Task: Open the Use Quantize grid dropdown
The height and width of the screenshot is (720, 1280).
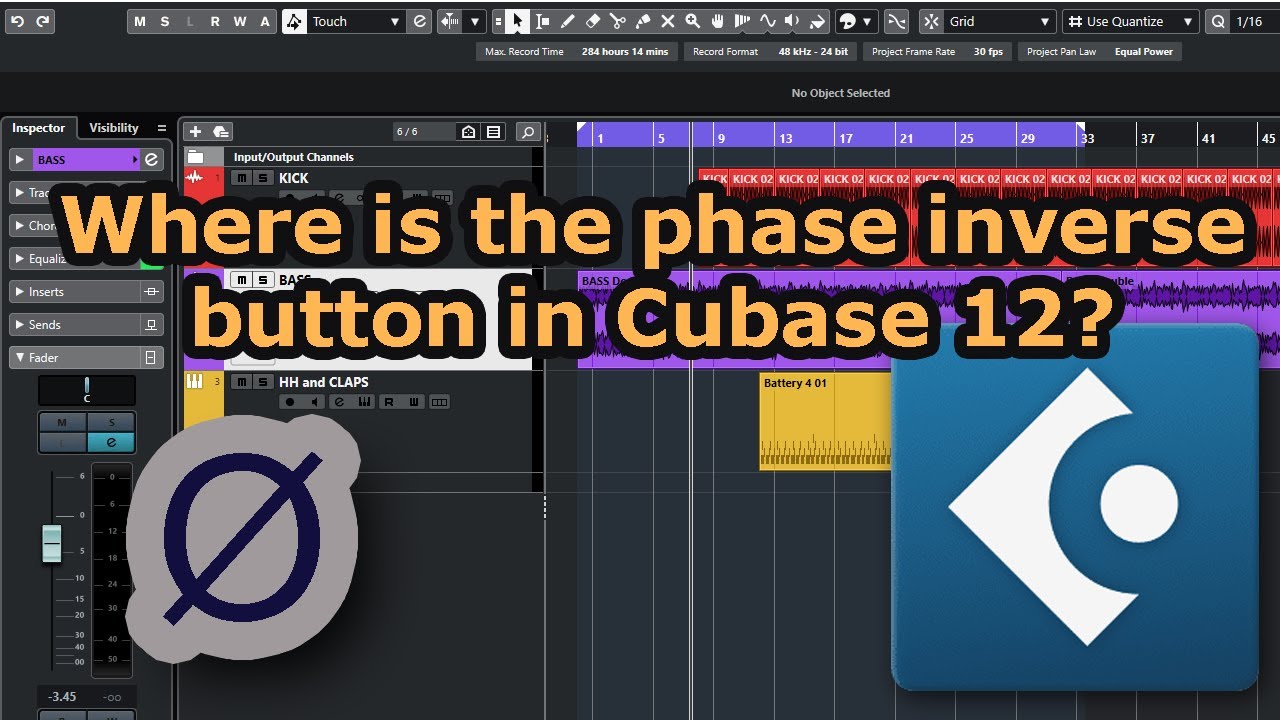Action: (x=1131, y=21)
